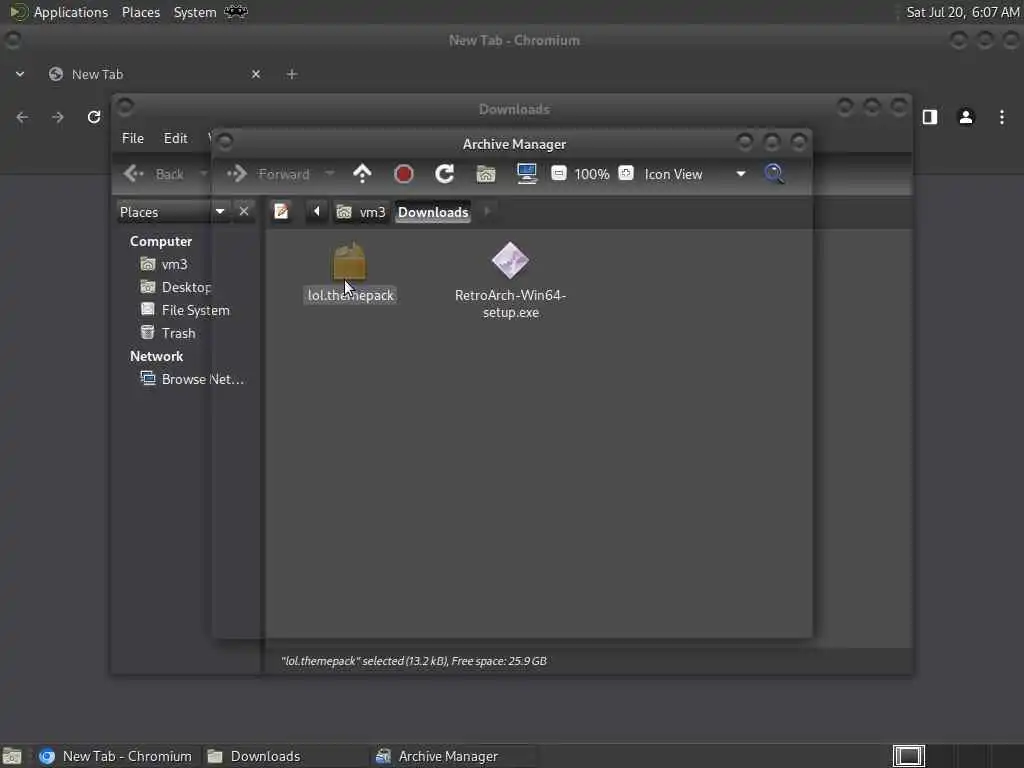
Task: Toggle Chromium side panel
Action: 930,117
